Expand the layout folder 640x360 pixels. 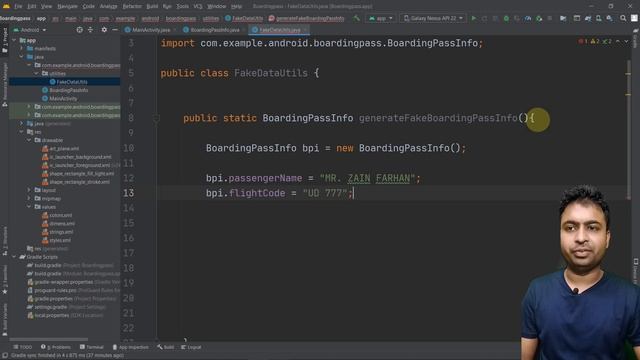pos(29,190)
